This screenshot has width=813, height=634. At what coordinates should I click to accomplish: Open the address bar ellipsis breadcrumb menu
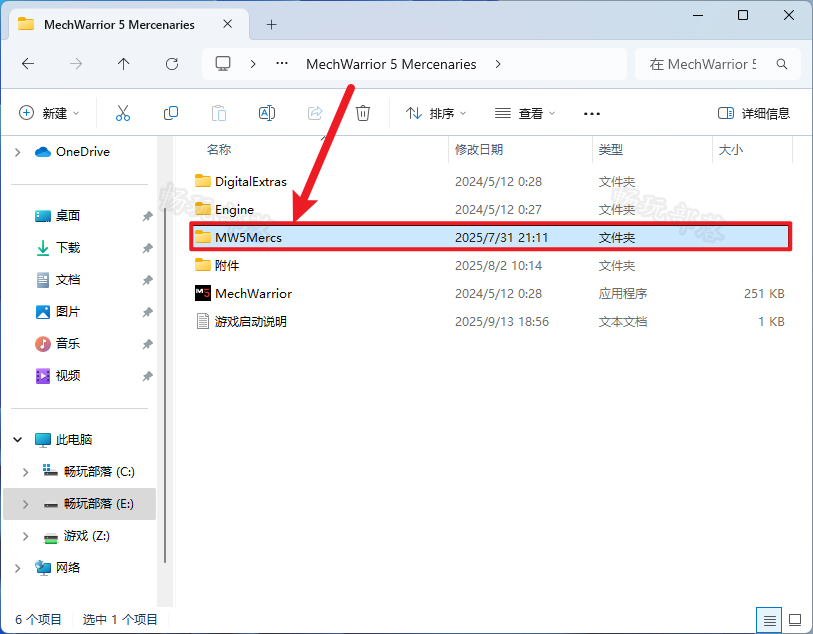pos(282,64)
